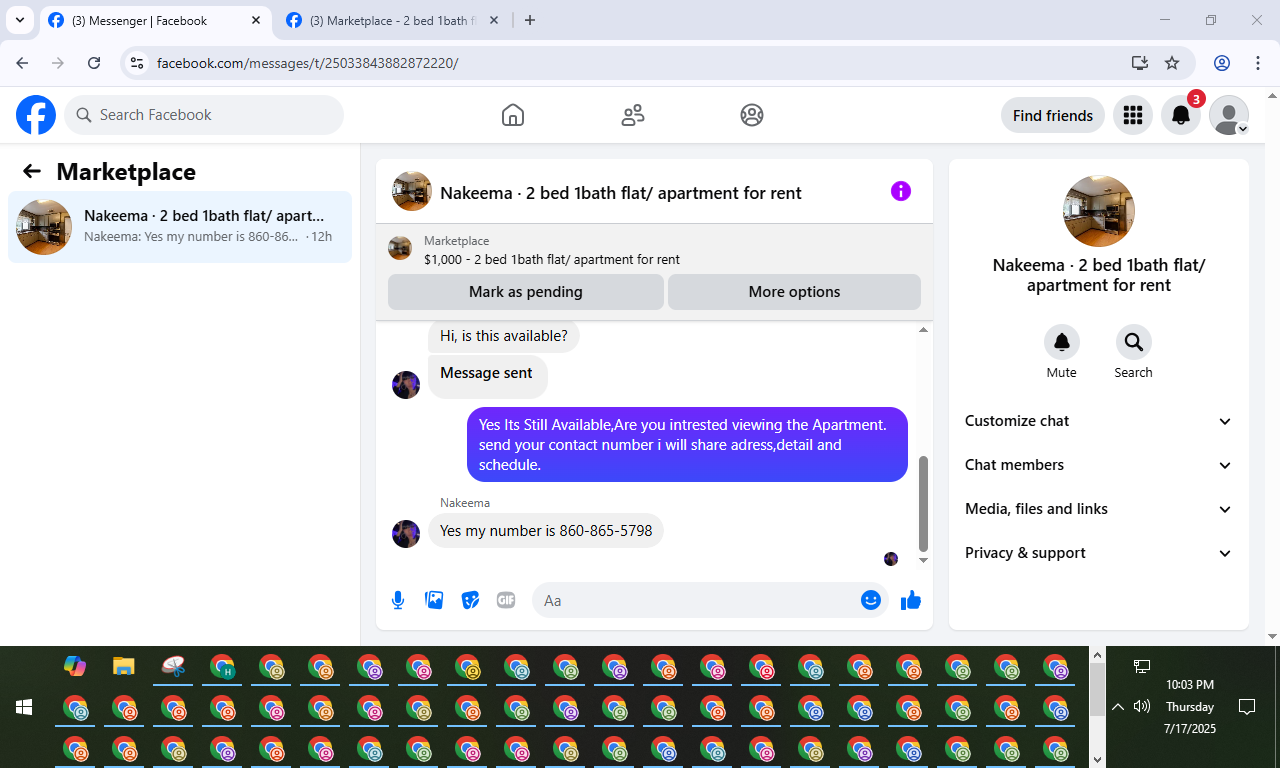Focus the Search Facebook field
Screen dimensions: 1280x768
click(x=204, y=115)
